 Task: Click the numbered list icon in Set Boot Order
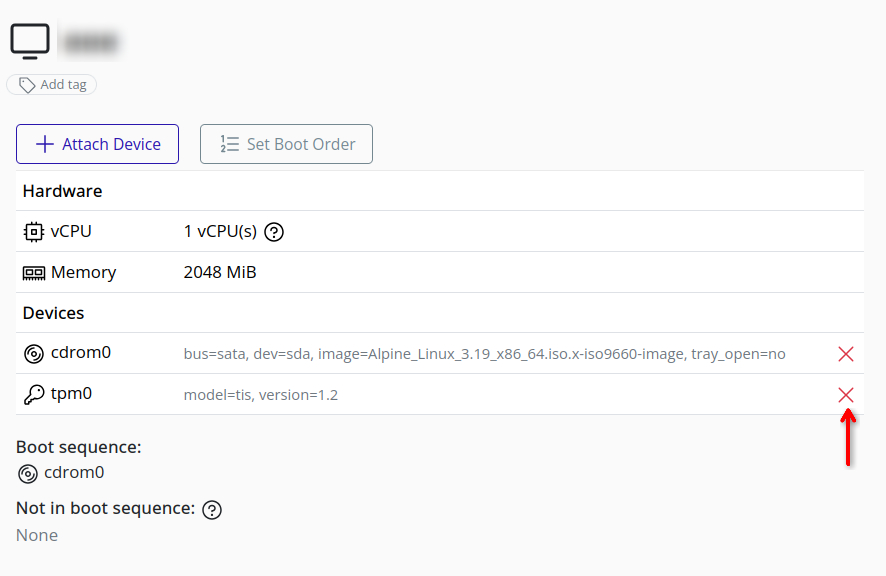click(x=229, y=144)
